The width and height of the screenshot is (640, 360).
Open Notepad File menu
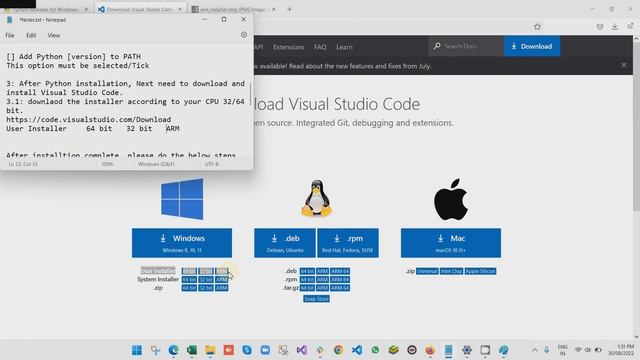click(x=10, y=36)
